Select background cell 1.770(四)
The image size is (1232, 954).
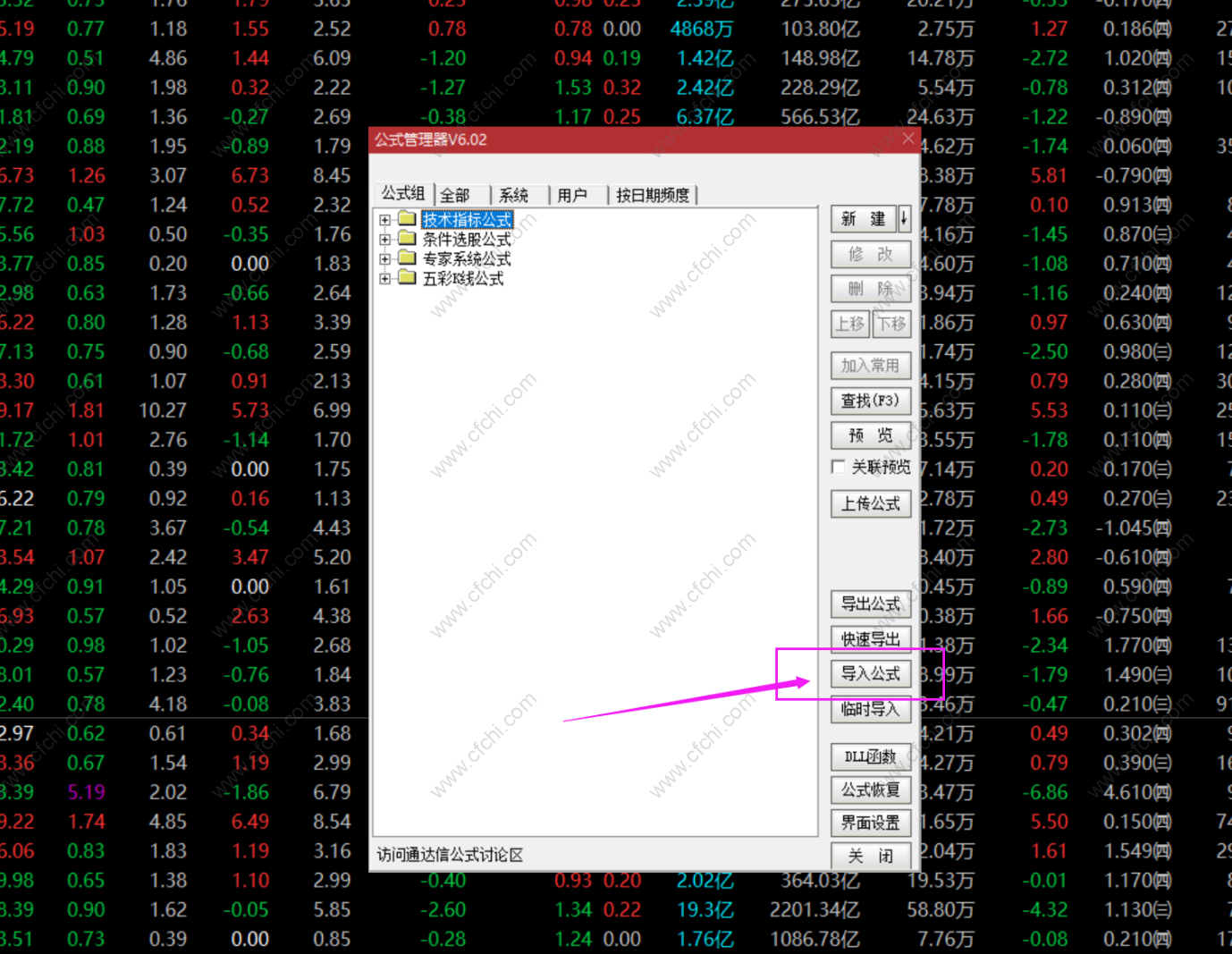coord(1137,646)
